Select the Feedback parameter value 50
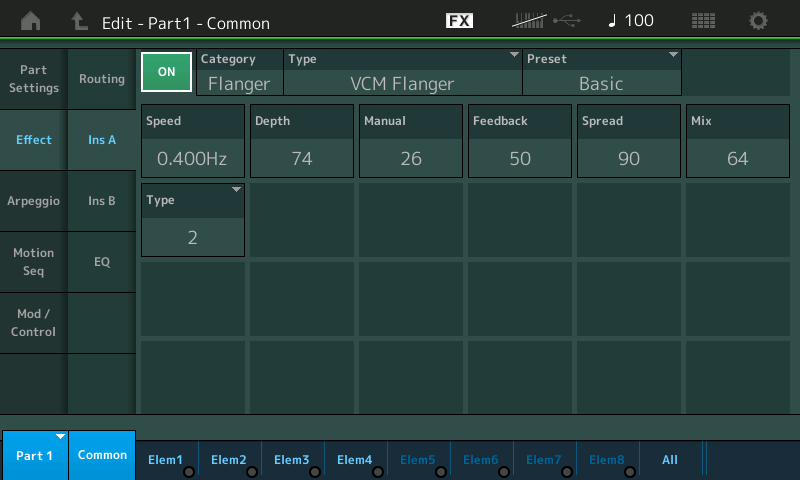The height and width of the screenshot is (480, 800). tap(520, 141)
